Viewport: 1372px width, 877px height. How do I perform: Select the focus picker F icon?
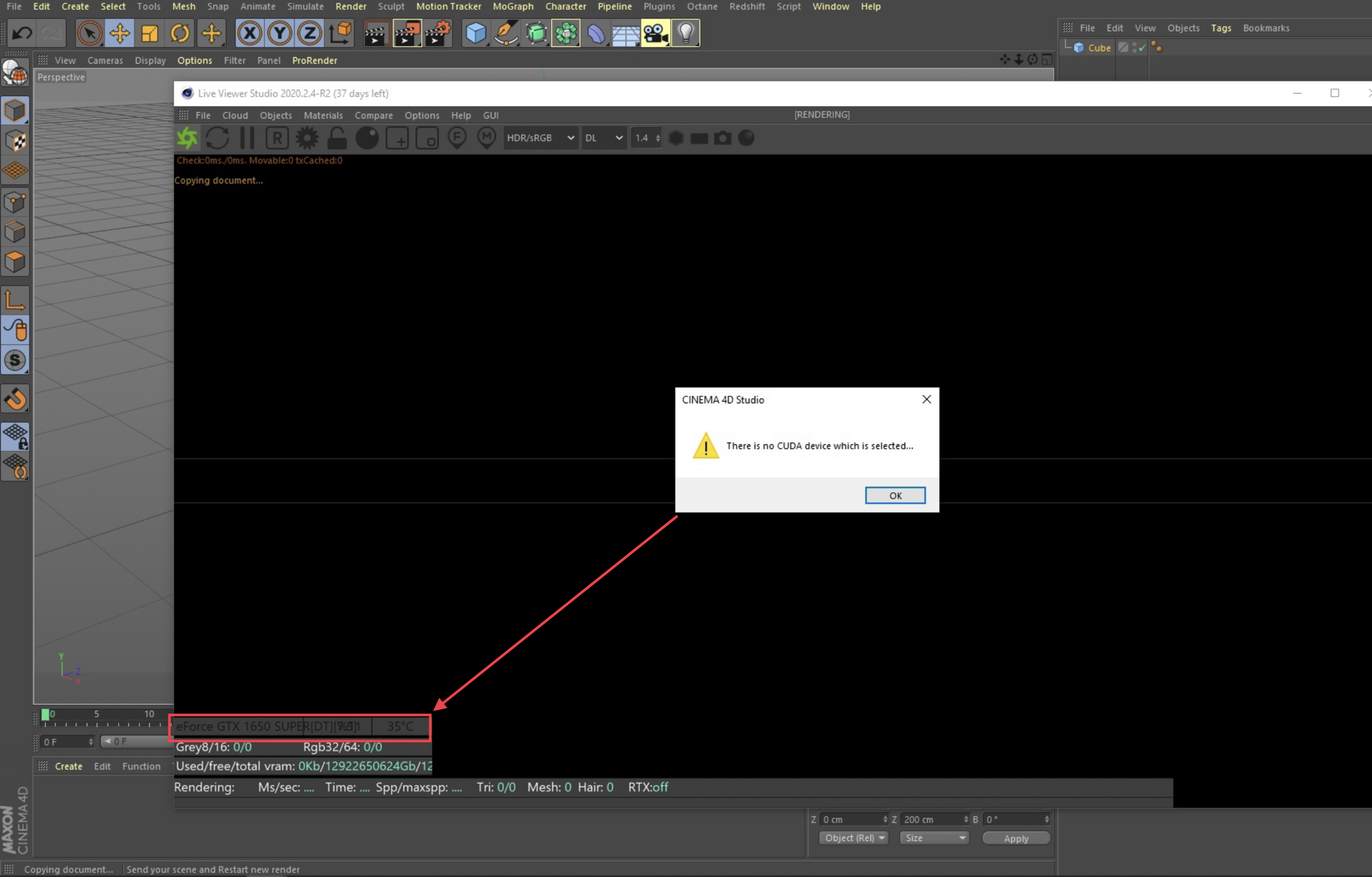(457, 138)
